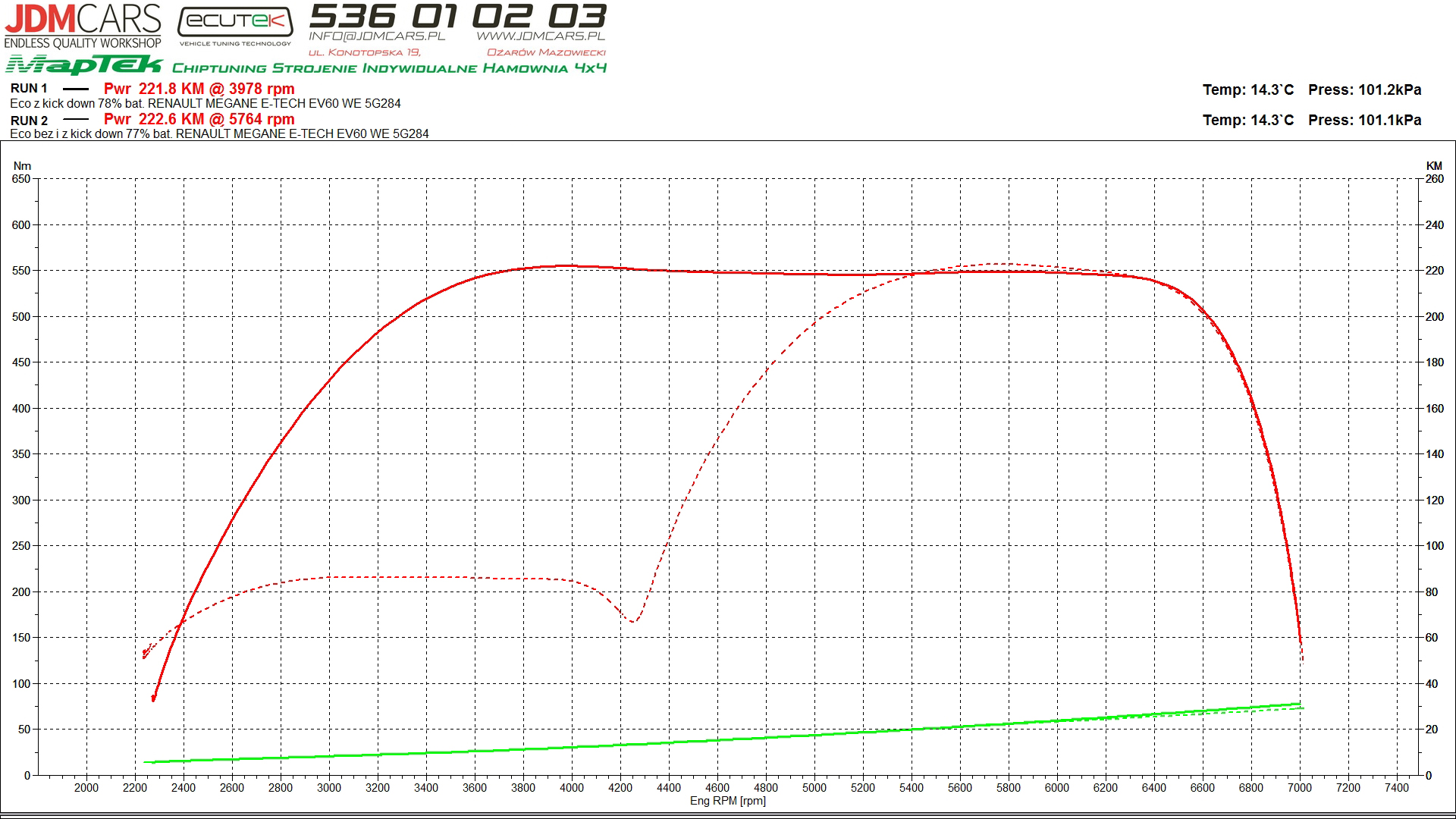1456x819 pixels.
Task: Click RUN 1 temperature and pressure reading
Action: [1311, 90]
